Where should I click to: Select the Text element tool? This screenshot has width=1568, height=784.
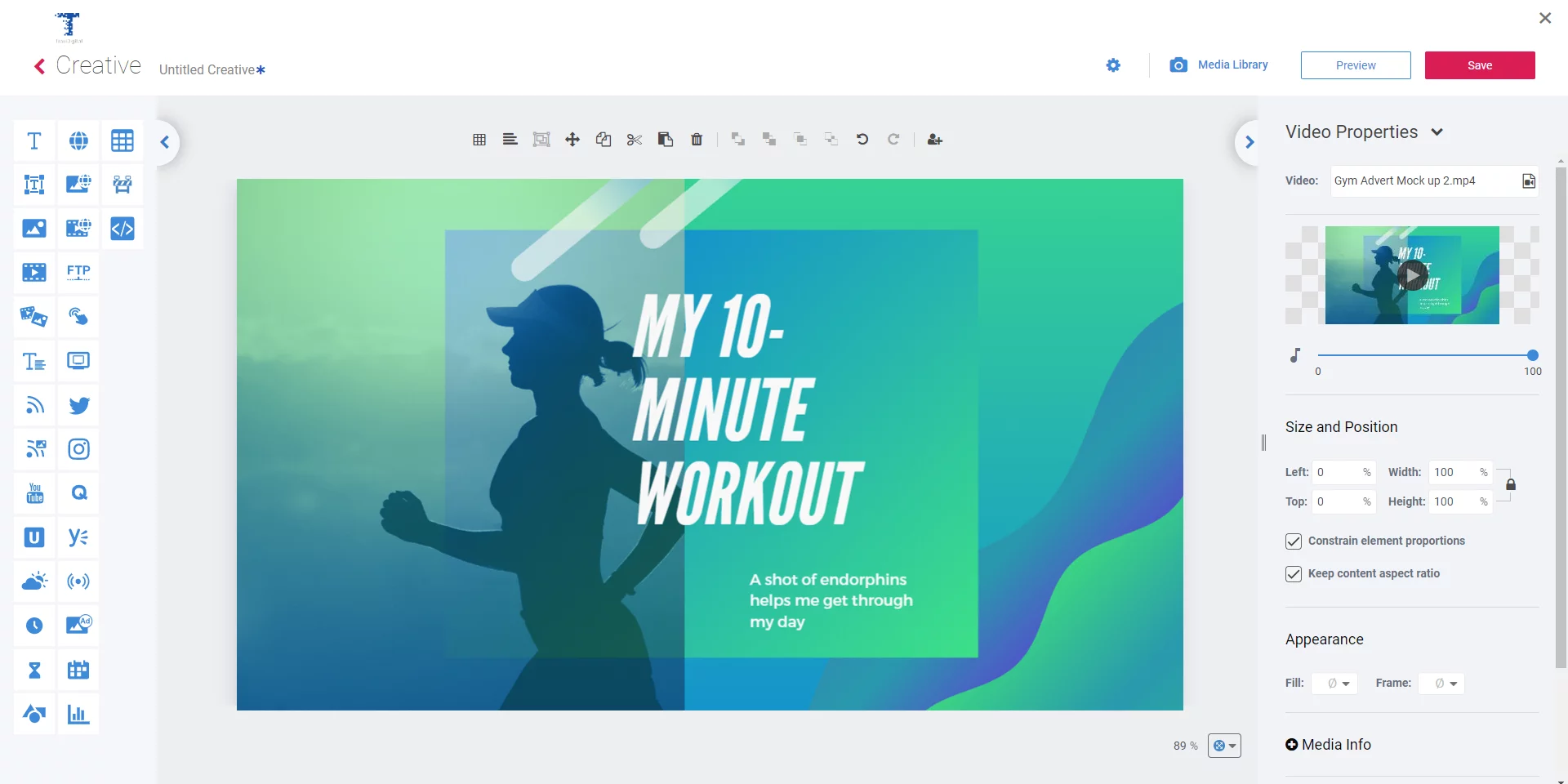(34, 140)
